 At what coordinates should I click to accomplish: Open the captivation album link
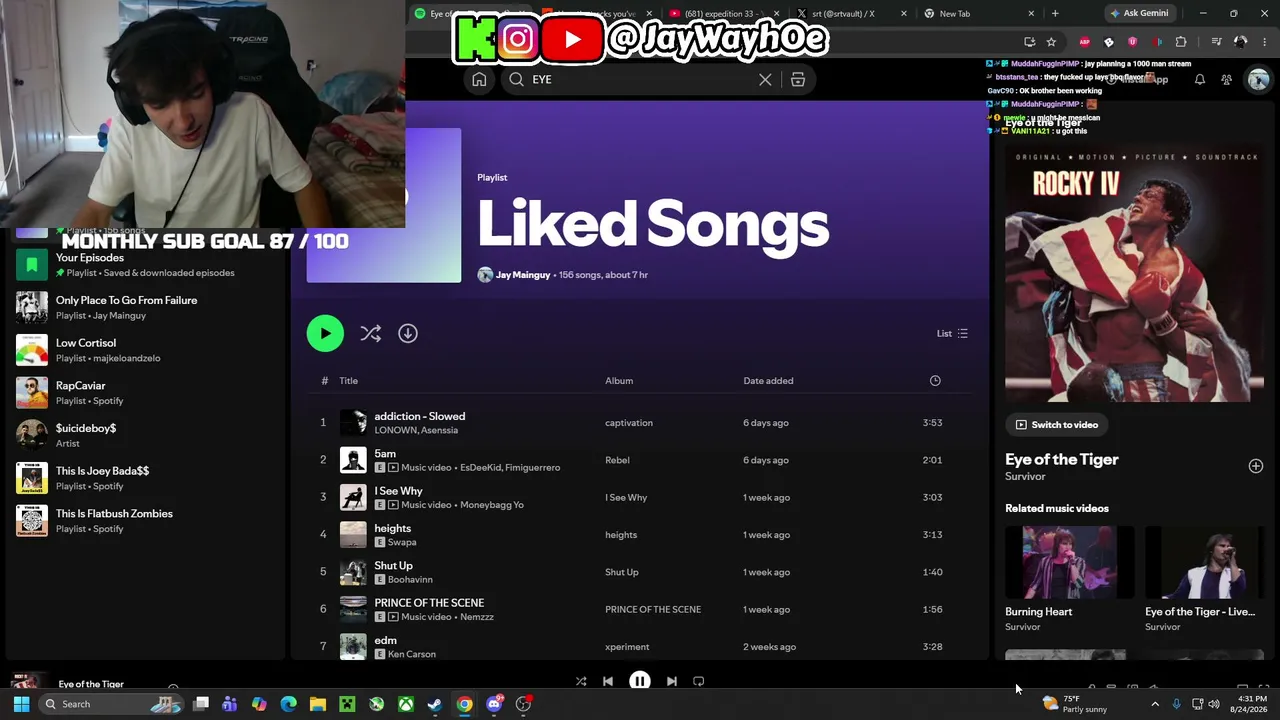point(629,423)
